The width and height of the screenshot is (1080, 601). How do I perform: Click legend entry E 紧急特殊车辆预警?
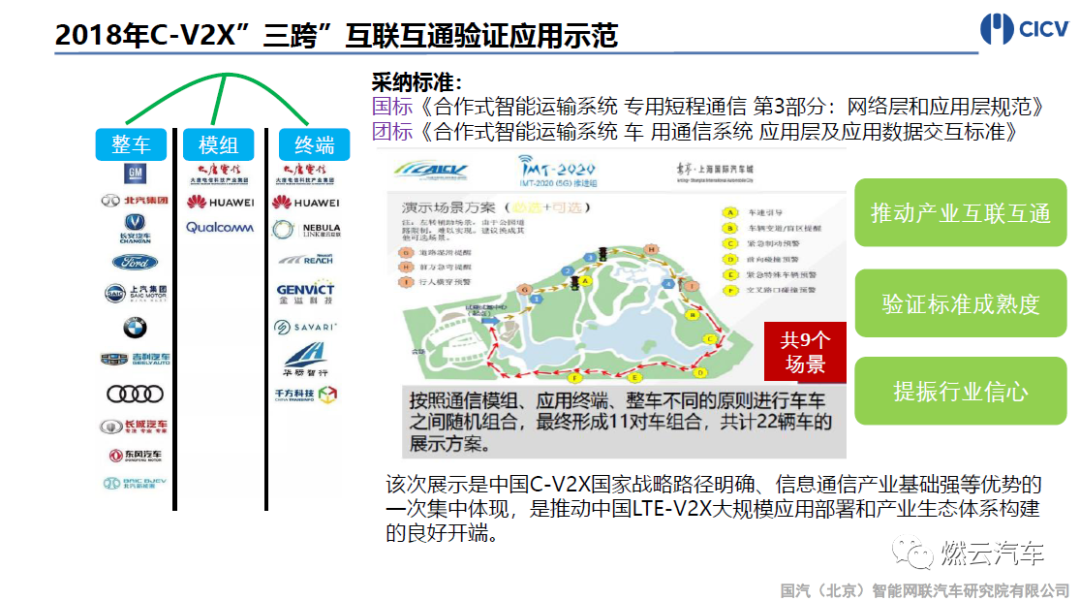click(769, 275)
